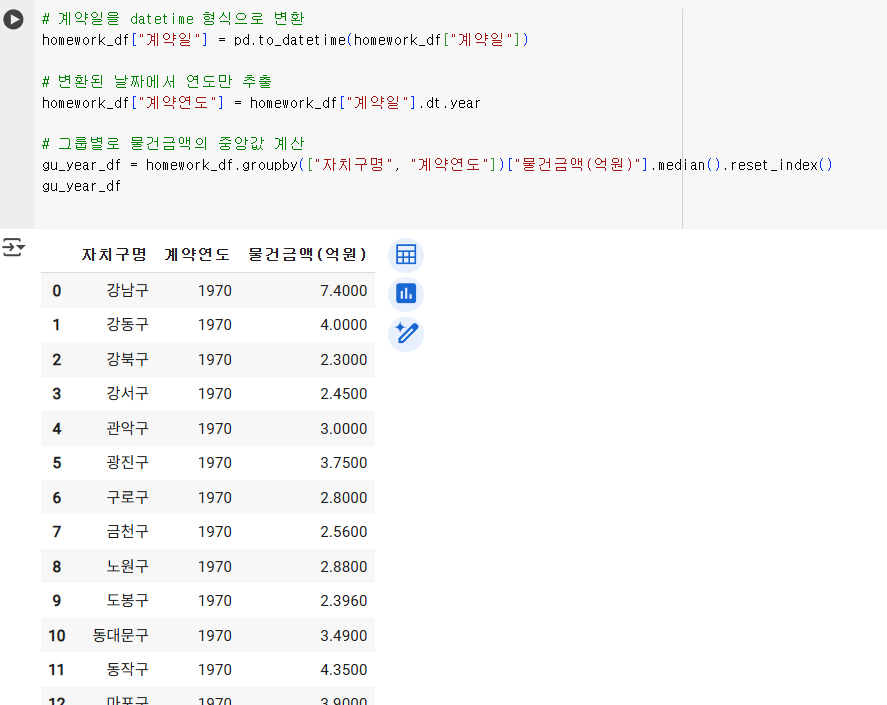
Task: Click the value 2.3960
Action: click(343, 601)
